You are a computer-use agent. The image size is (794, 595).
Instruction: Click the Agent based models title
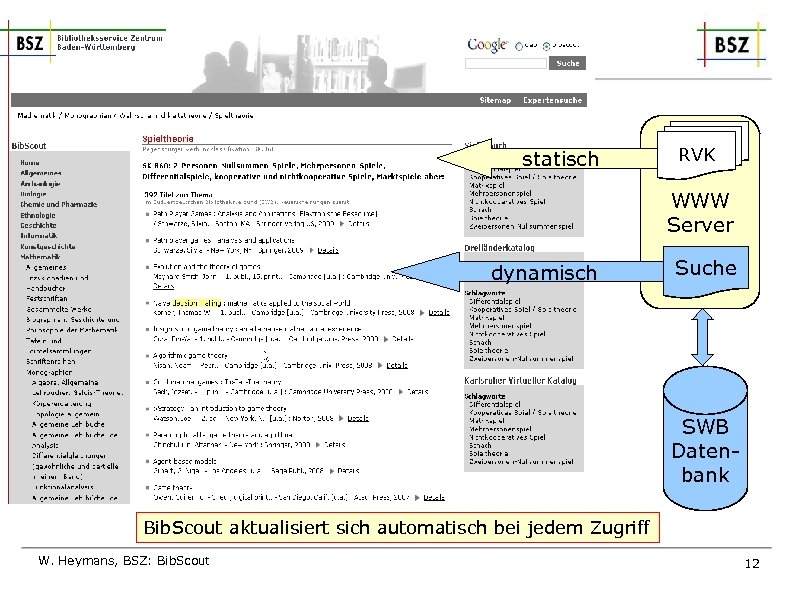185,461
